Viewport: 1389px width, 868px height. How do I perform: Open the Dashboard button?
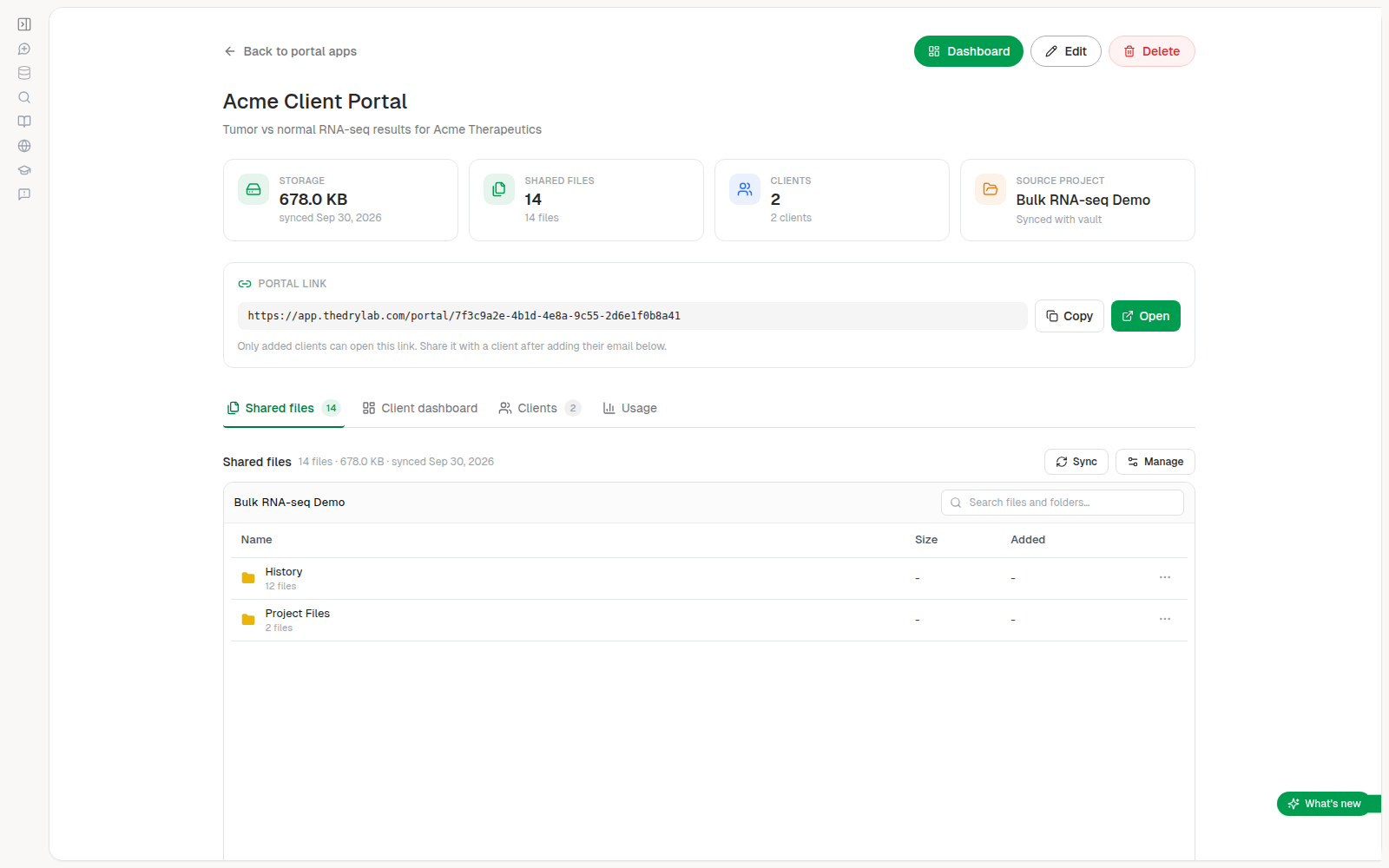coord(969,51)
